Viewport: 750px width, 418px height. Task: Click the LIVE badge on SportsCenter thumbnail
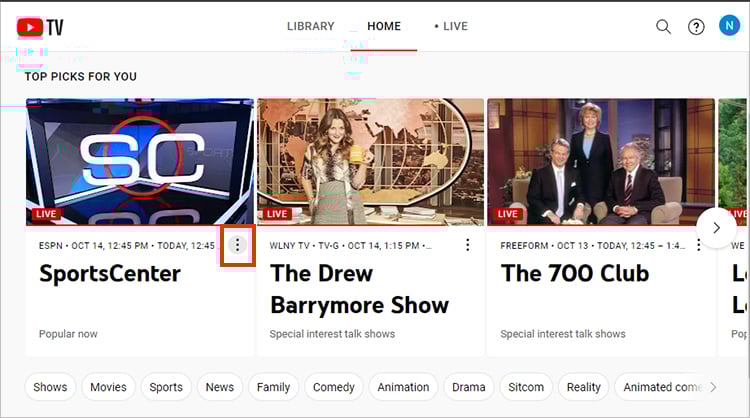point(46,214)
